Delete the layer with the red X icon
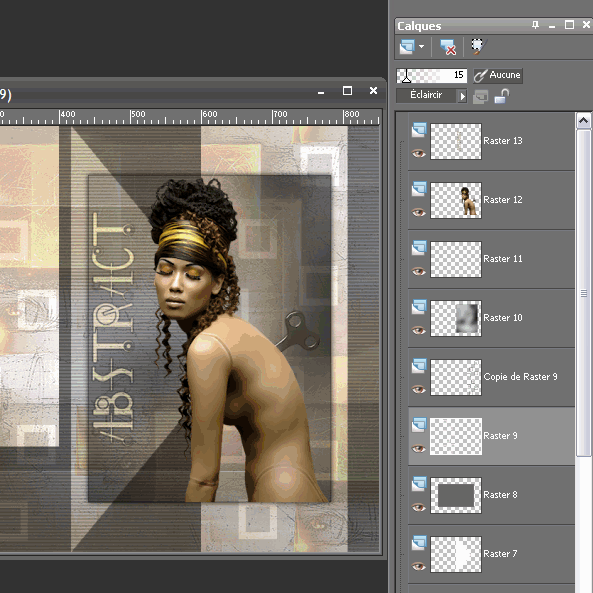Image resolution: width=593 pixels, height=593 pixels. (x=448, y=47)
